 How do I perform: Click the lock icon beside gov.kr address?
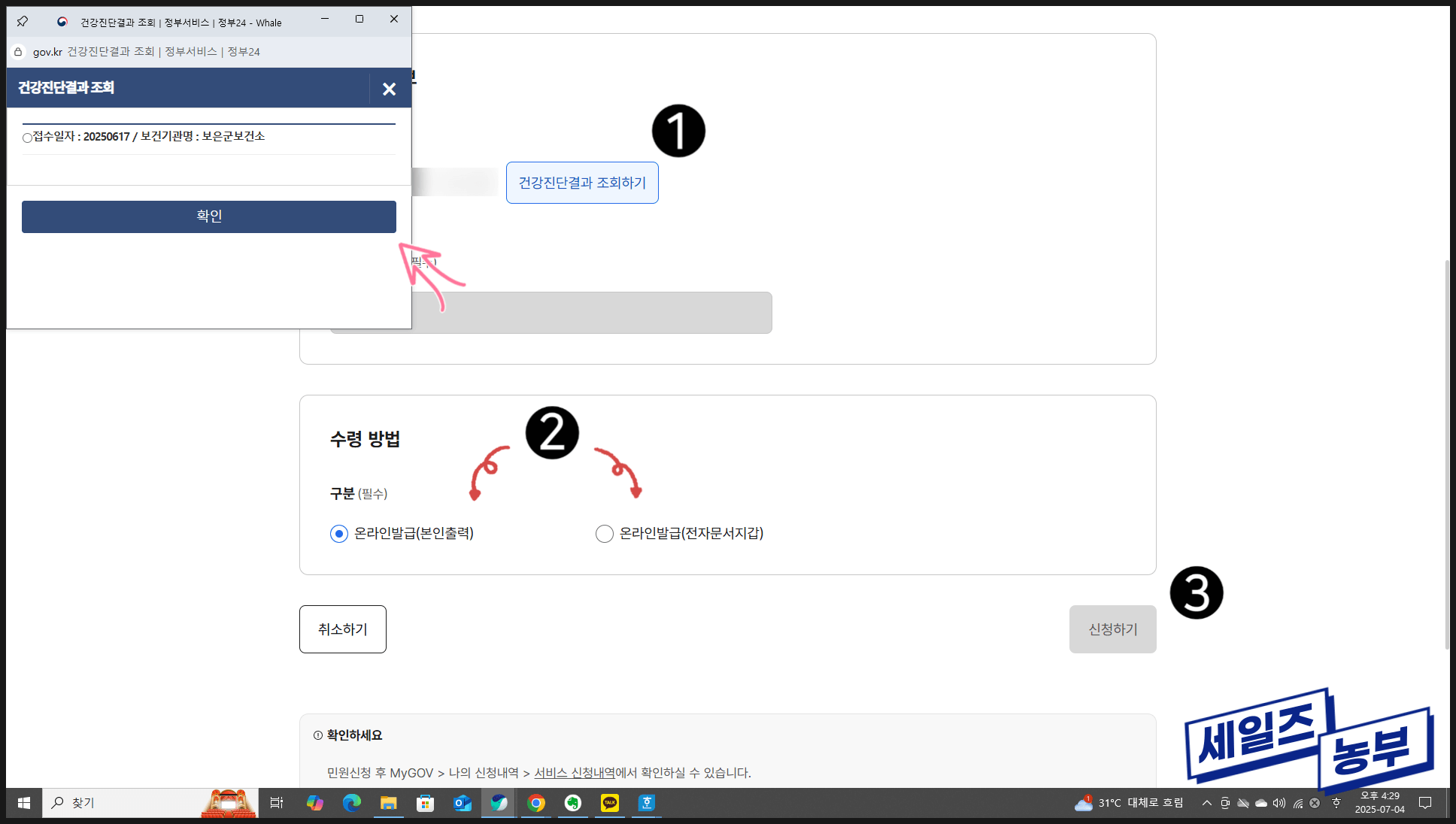pos(18,52)
